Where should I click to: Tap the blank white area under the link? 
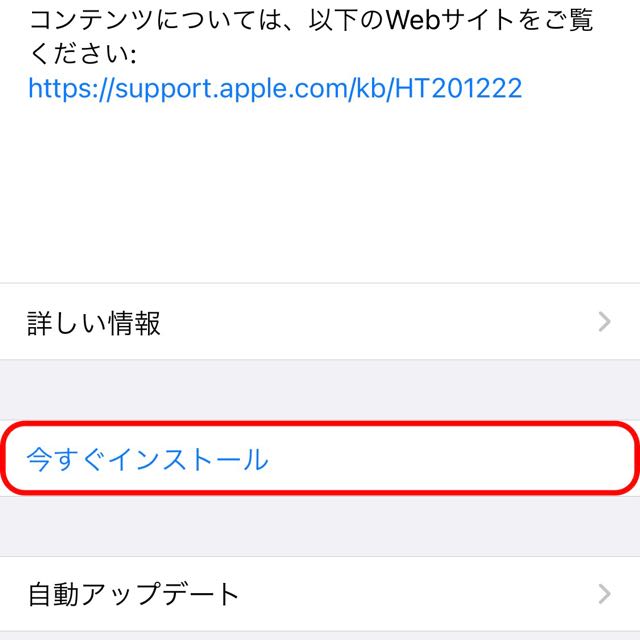click(x=320, y=192)
